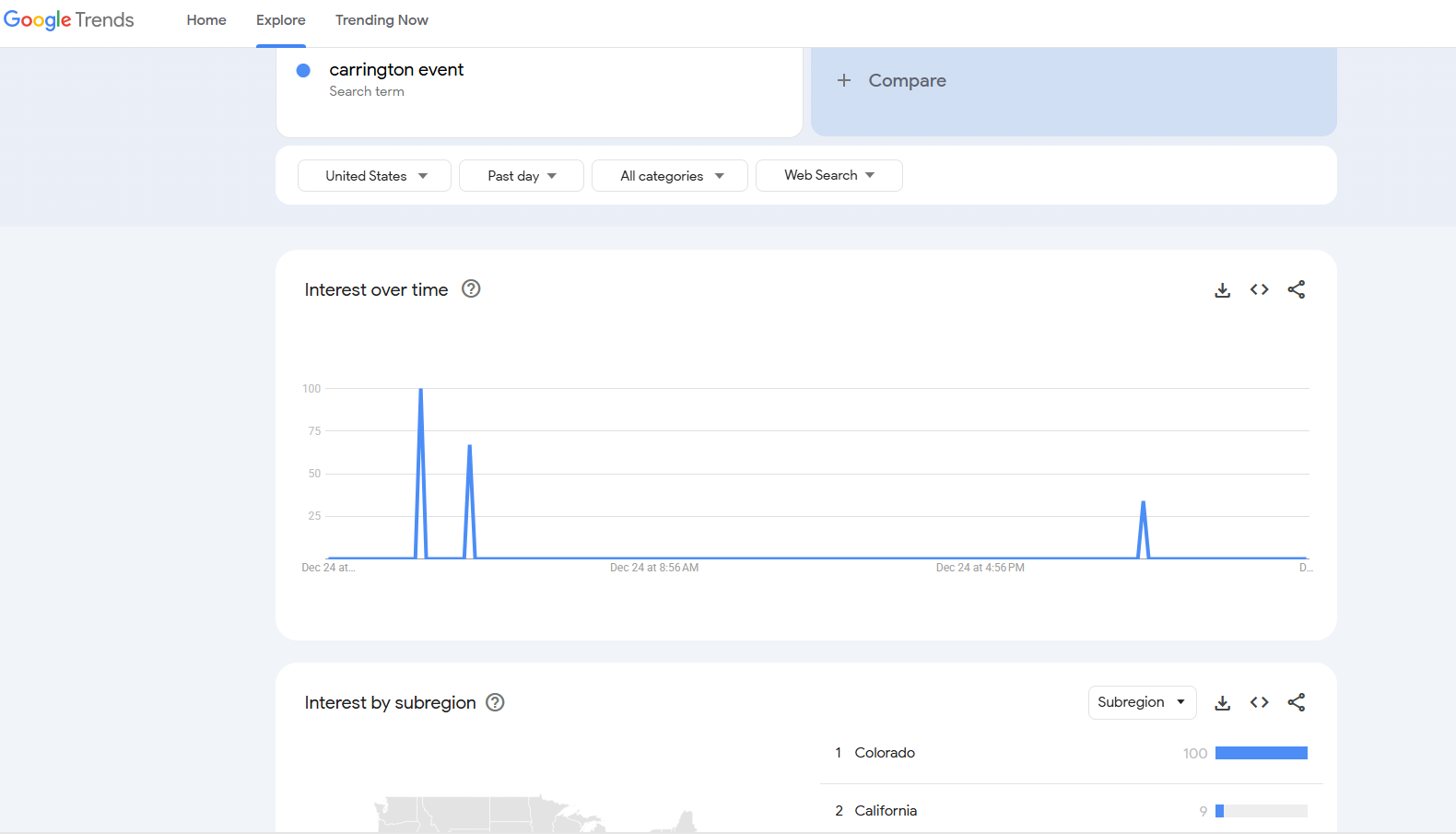The height and width of the screenshot is (834, 1456).
Task: Edit the carrington event search term
Action: coord(396,70)
